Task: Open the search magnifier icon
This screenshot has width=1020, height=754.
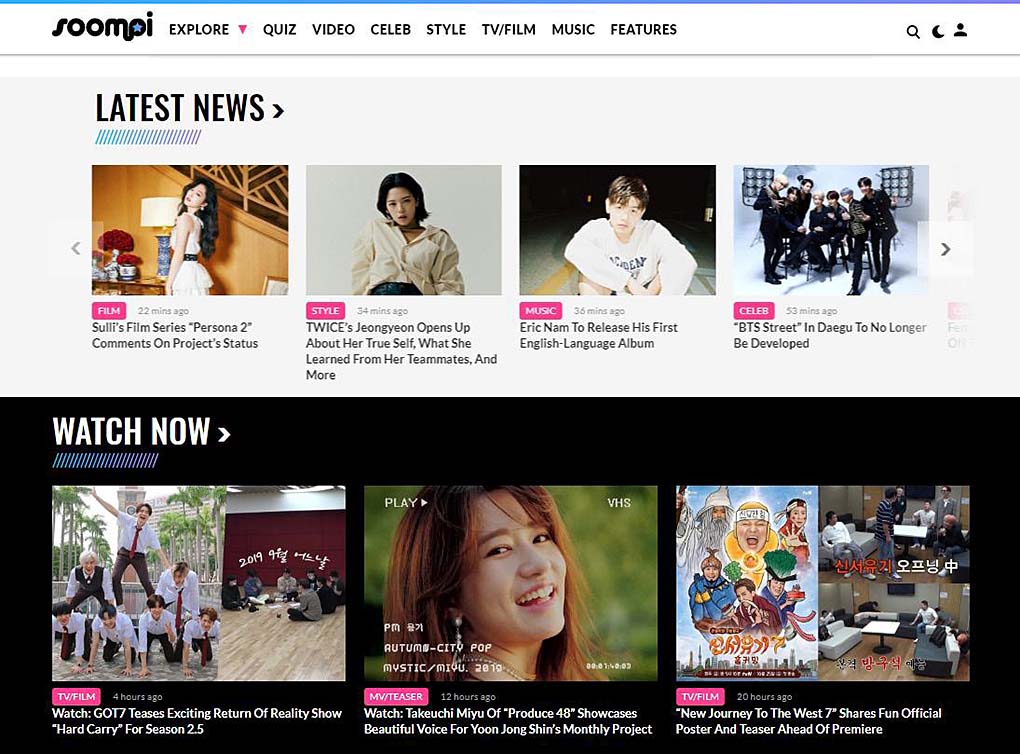Action: pos(913,31)
